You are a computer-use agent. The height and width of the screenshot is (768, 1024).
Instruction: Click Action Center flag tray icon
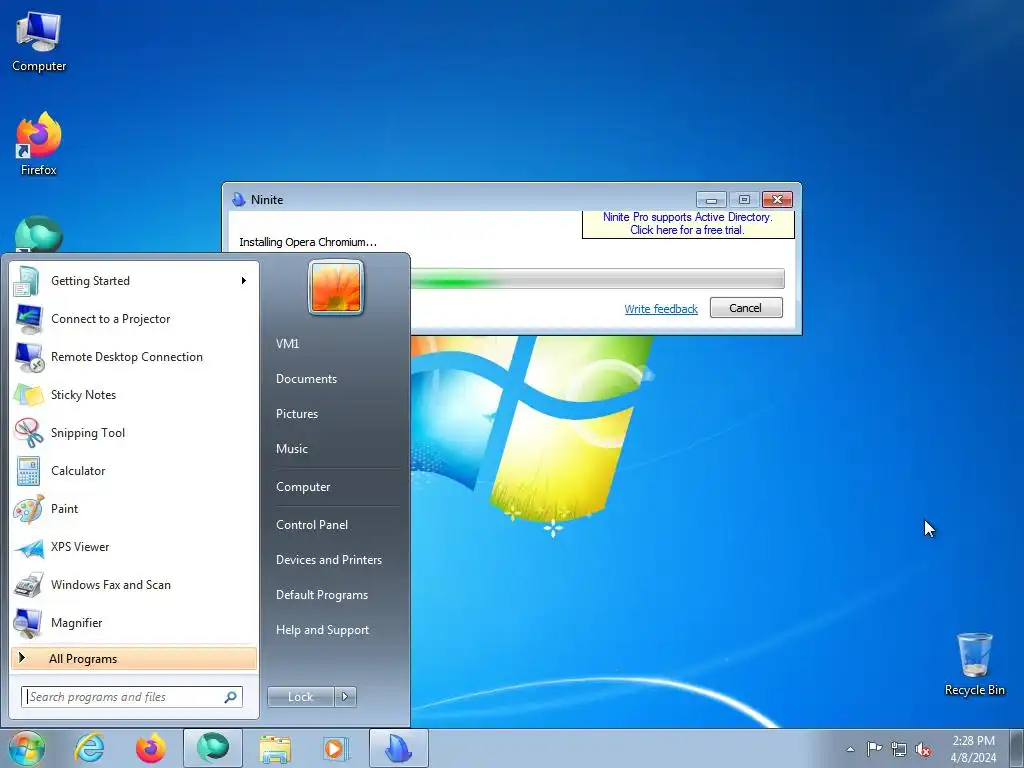pyautogui.click(x=874, y=748)
